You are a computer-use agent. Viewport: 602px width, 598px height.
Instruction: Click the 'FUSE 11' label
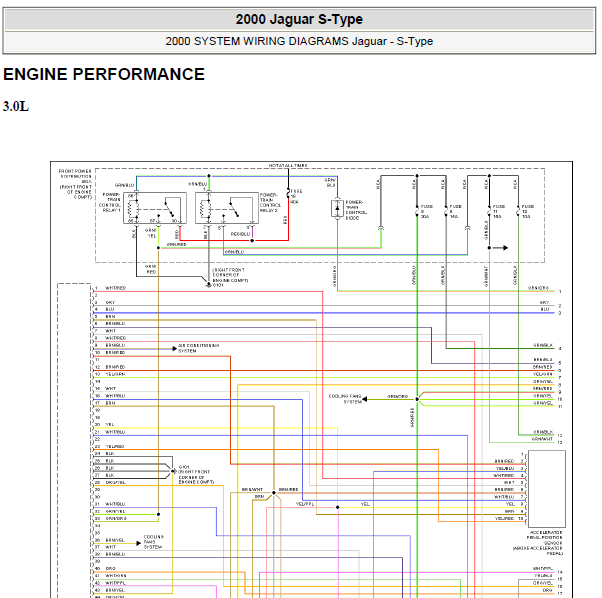tap(498, 211)
